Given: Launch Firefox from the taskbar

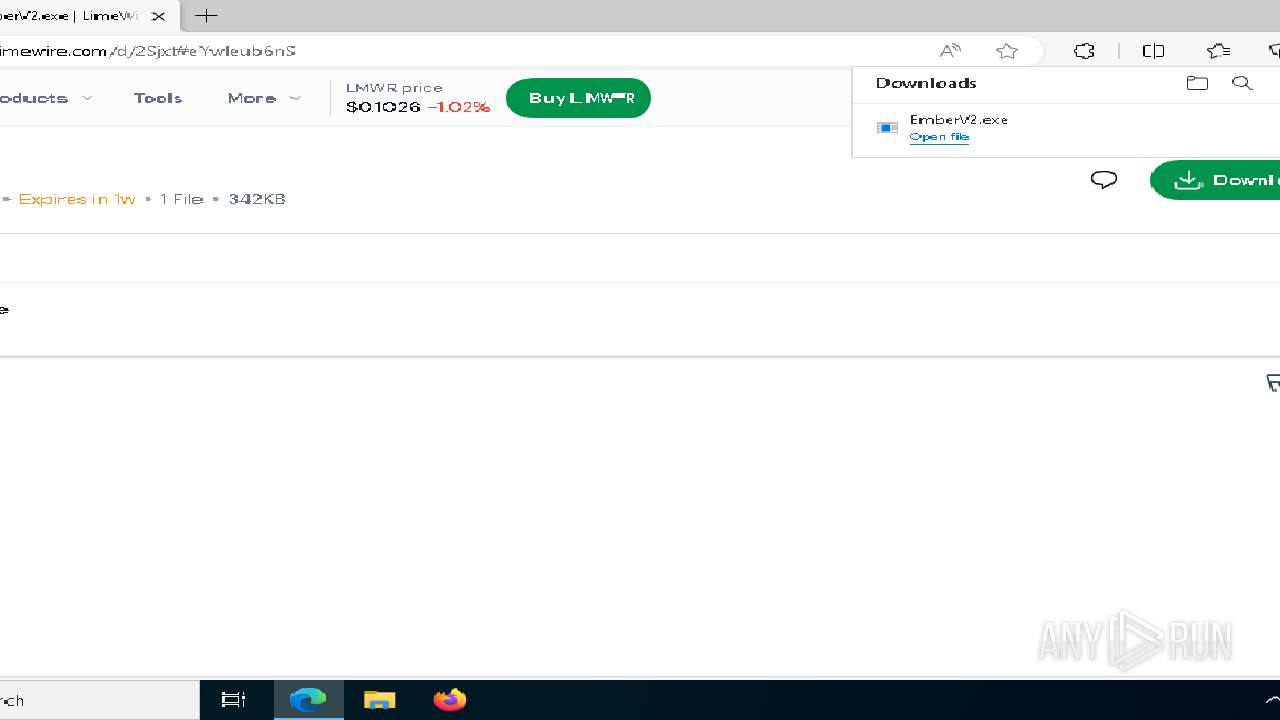Looking at the screenshot, I should tap(450, 700).
